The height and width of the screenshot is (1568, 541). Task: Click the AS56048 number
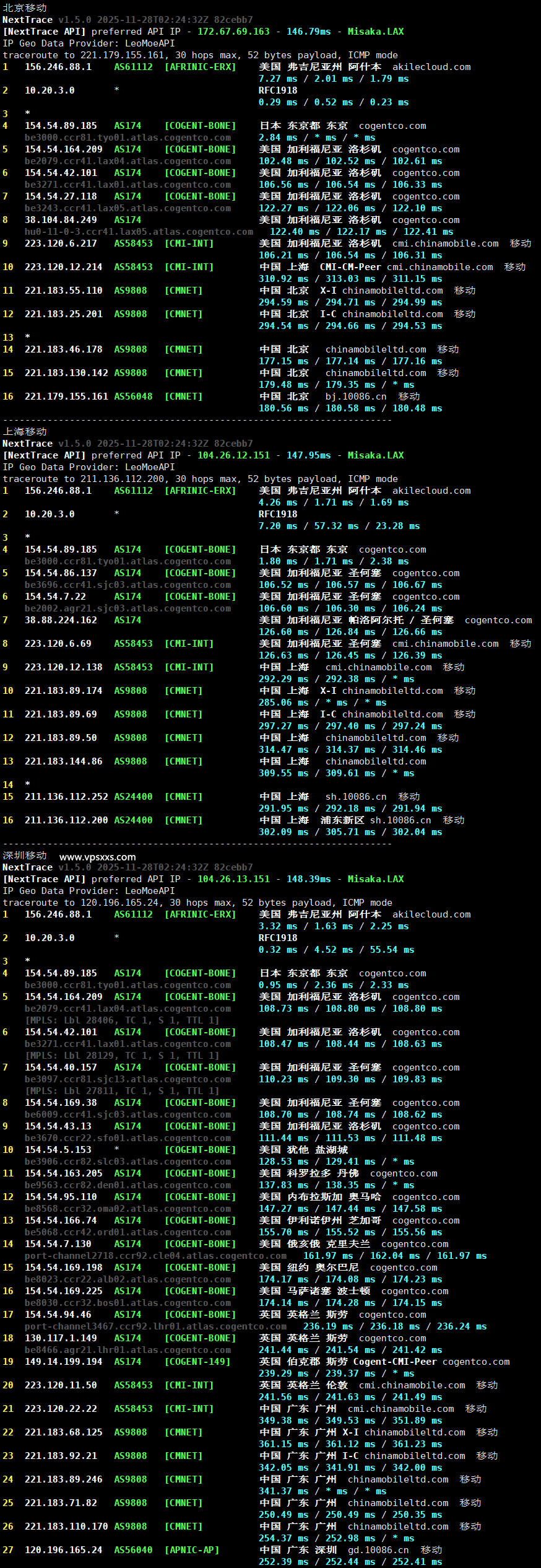click(x=133, y=396)
